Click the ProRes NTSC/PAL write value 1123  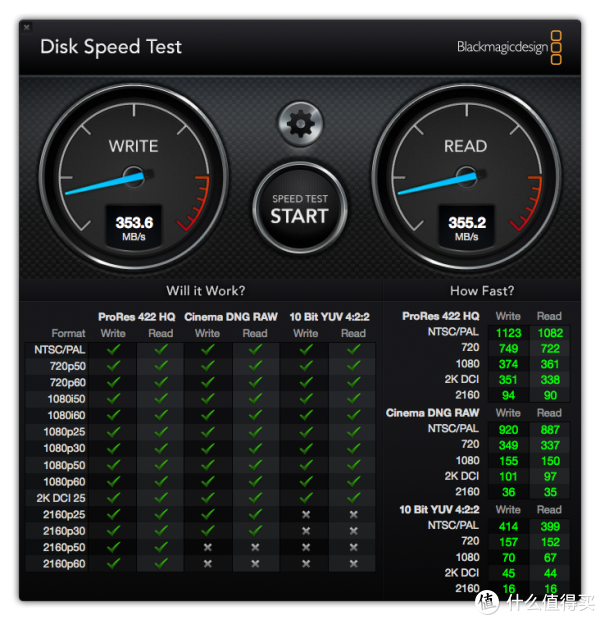509,333
